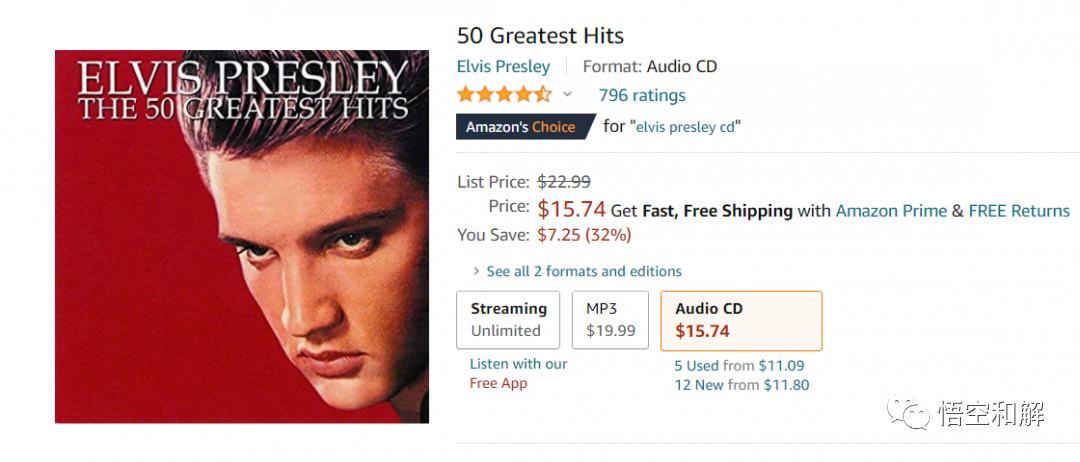View 5 Used from $11.09 offers

coord(739,366)
